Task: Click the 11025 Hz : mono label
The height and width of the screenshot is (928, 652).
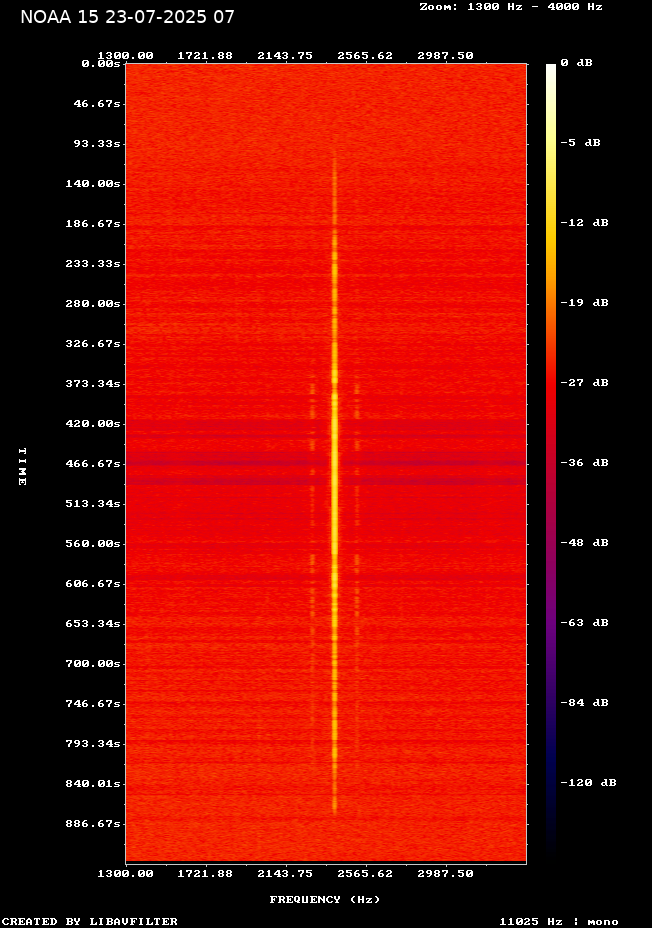Action: 558,921
